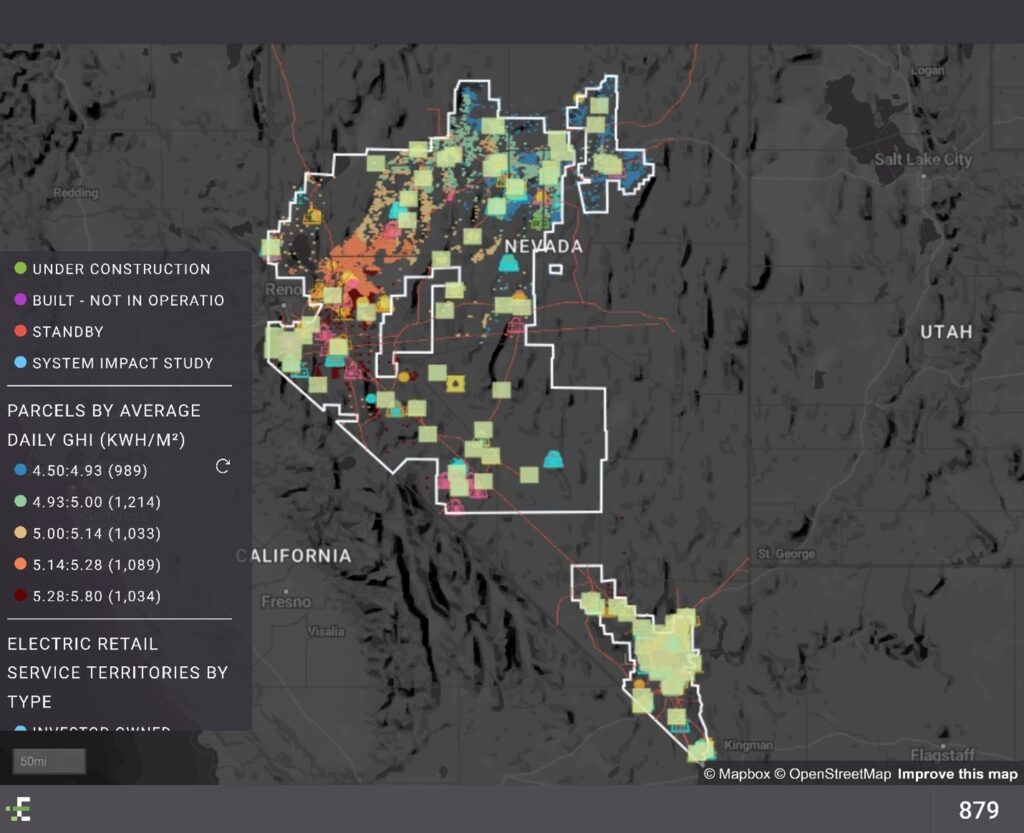Expand Parcels by Average Daily GHI section
Viewport: 1024px width, 833px height.
click(104, 424)
